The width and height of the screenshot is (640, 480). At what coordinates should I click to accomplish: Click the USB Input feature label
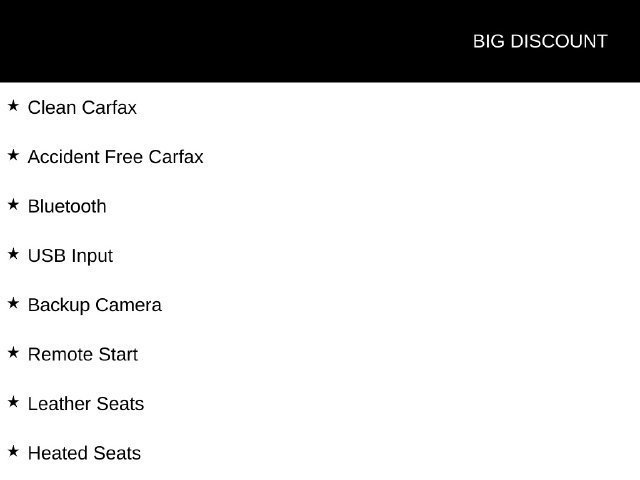pos(70,256)
